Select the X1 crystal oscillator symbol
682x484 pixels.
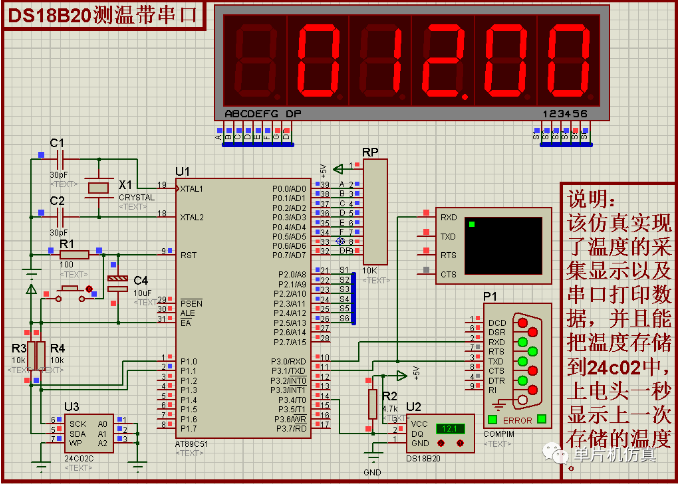(x=99, y=188)
